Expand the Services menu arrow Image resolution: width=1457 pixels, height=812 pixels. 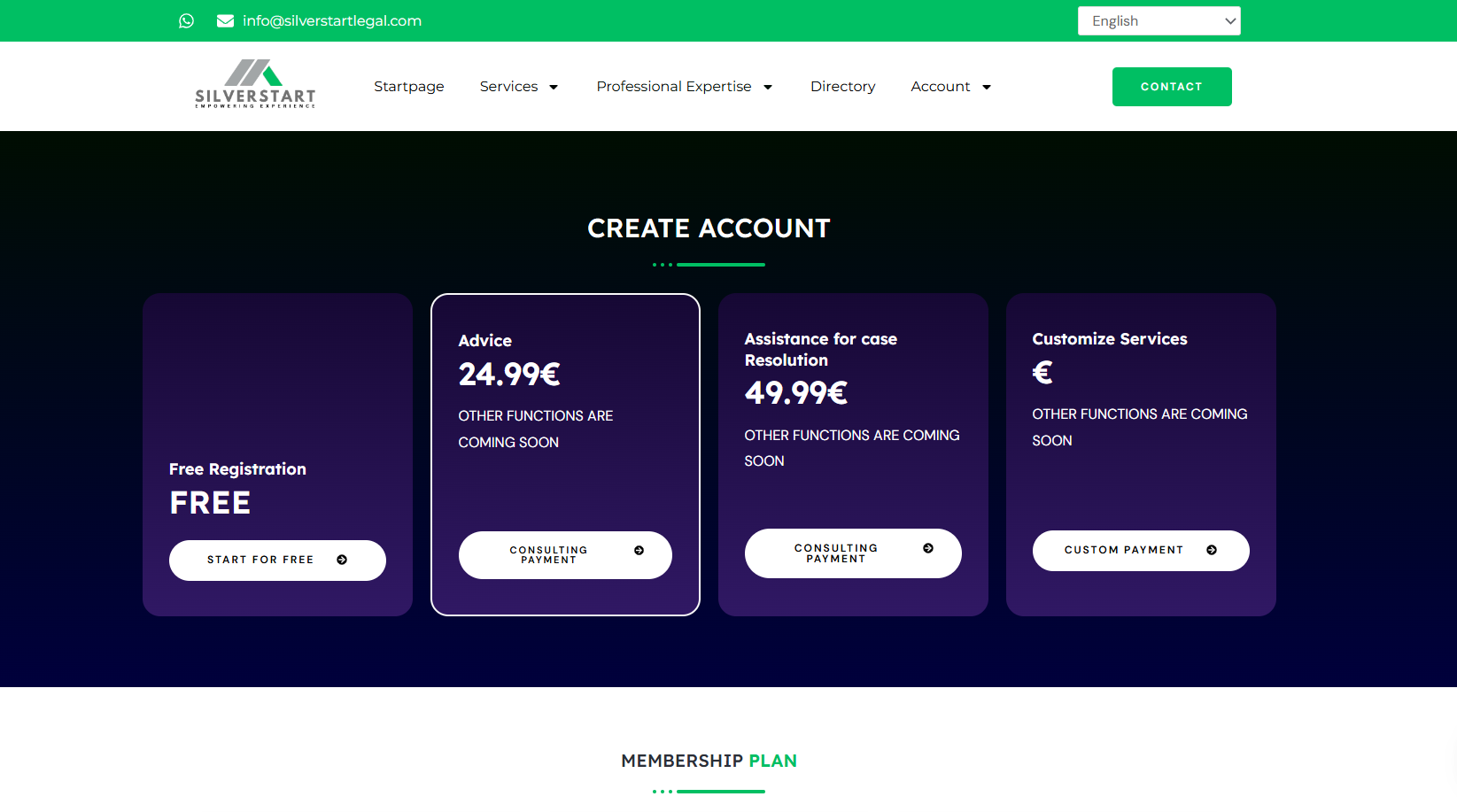(x=554, y=87)
